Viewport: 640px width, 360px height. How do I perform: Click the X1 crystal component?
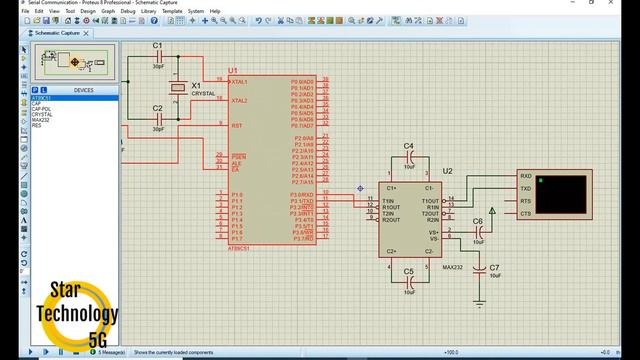pos(178,87)
